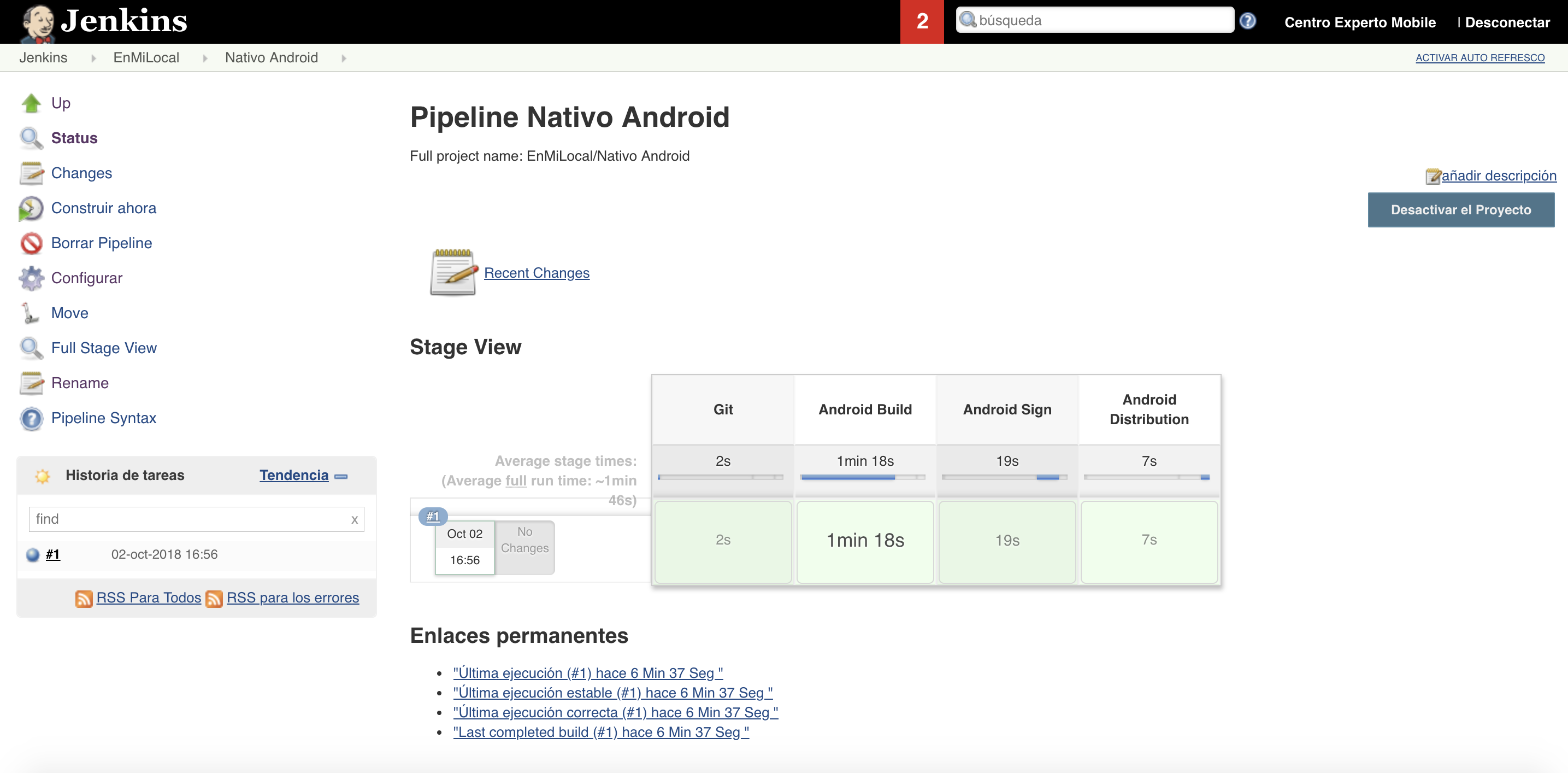Click the #1 build badge in Stage View
Screen dimensions: 1568x773
coord(433,517)
